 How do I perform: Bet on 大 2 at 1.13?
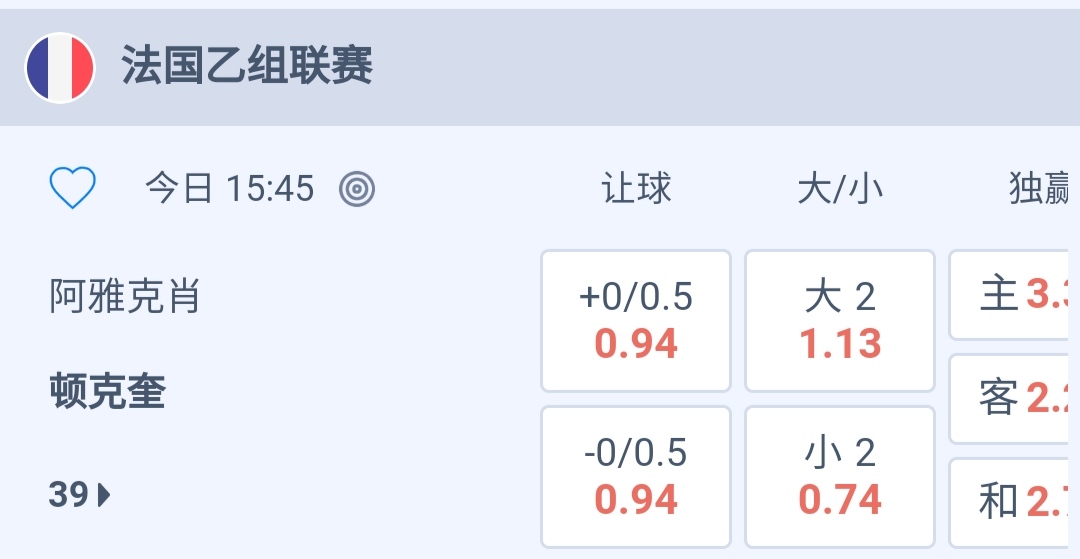tap(840, 320)
